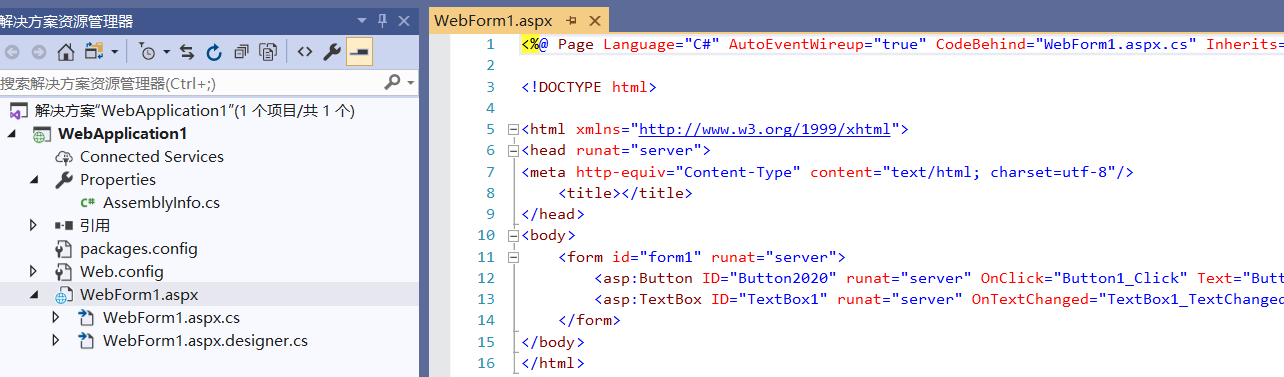This screenshot has width=1284, height=377.
Task: Click the globe icon beside WebForm1.aspx
Action: (64, 295)
